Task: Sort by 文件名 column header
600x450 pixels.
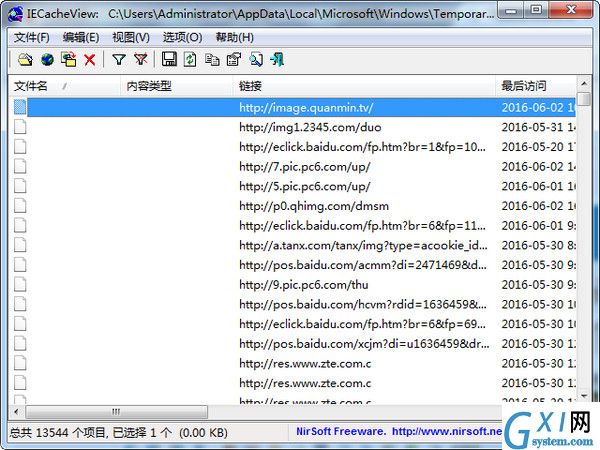Action: (x=64, y=86)
